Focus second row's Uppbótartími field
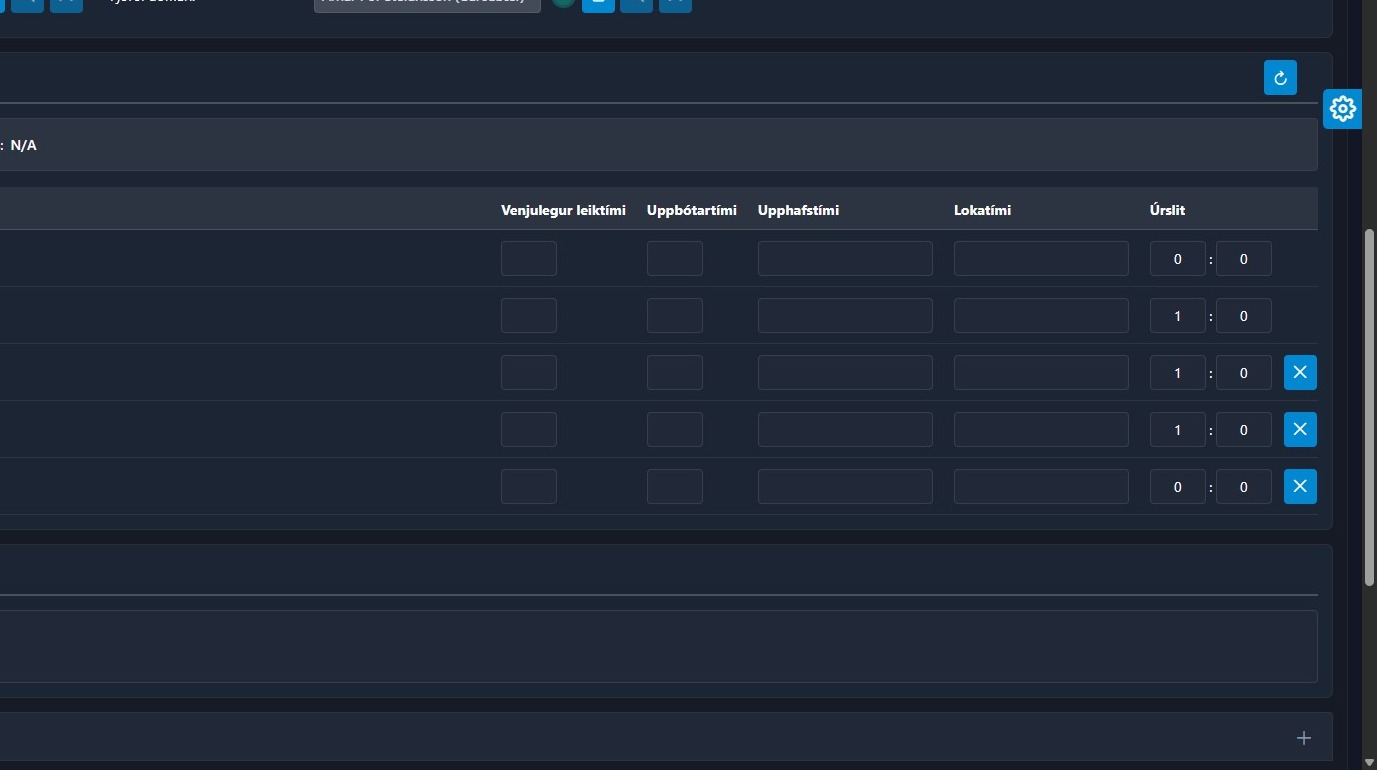 (x=675, y=315)
